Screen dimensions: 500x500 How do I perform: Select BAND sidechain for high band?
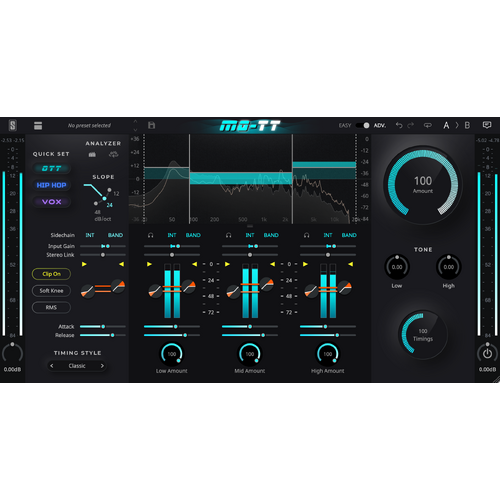349,235
